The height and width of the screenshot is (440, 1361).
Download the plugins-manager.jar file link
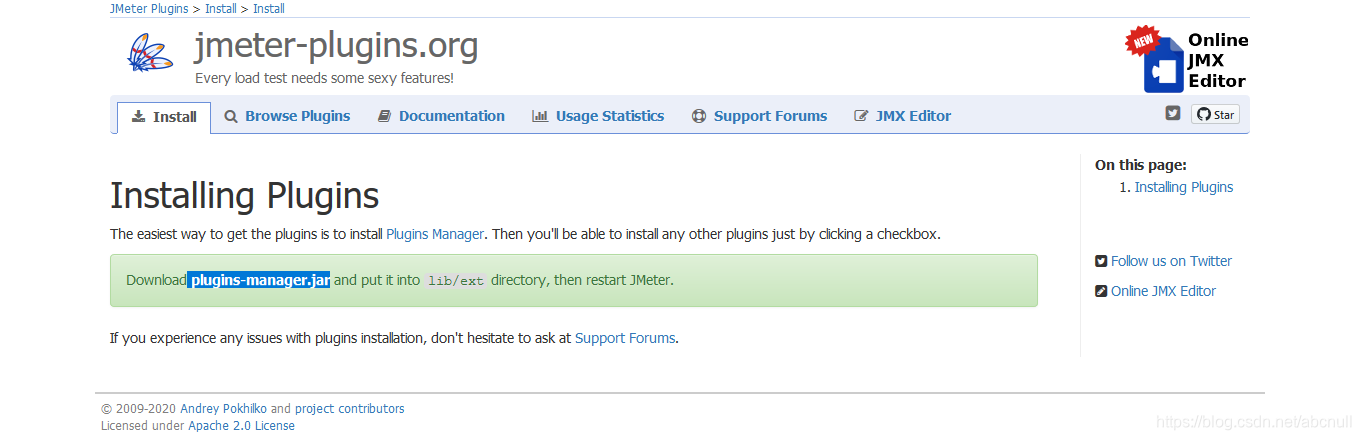[259, 280]
